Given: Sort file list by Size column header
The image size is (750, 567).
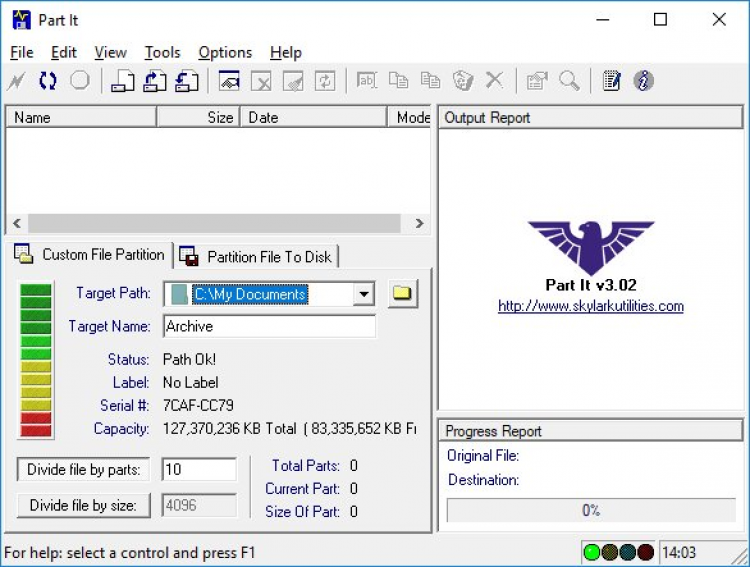Looking at the screenshot, I should [198, 117].
